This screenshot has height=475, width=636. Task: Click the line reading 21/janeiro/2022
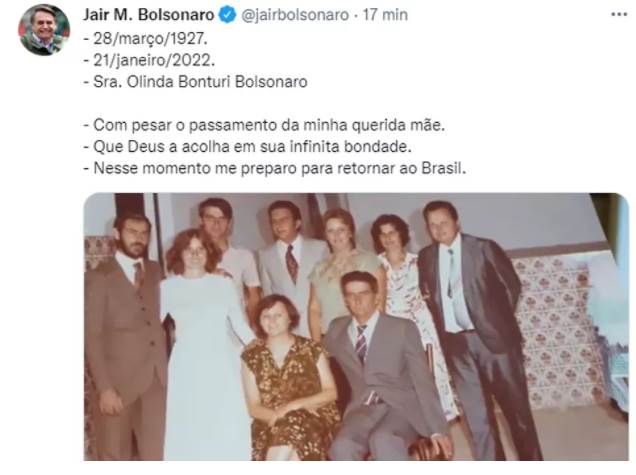click(x=149, y=60)
